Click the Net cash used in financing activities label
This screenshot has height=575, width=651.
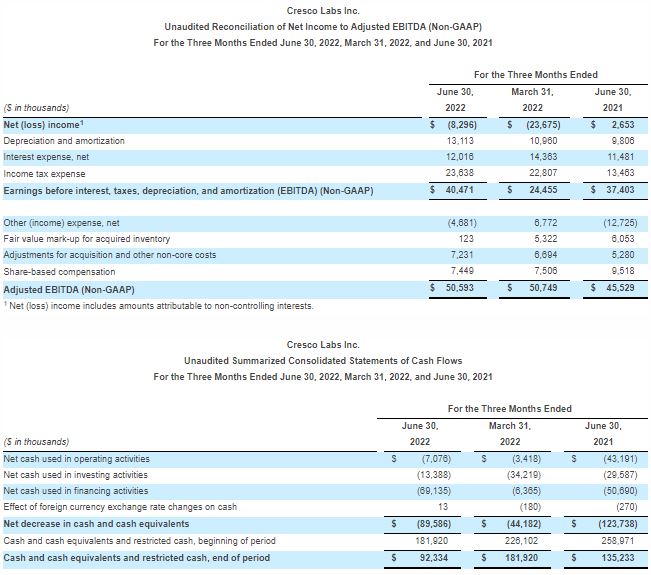[x=77, y=491]
